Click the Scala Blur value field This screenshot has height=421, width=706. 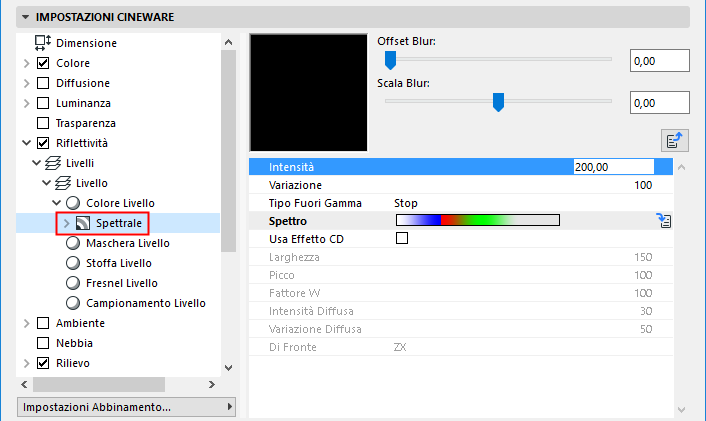pyautogui.click(x=660, y=103)
